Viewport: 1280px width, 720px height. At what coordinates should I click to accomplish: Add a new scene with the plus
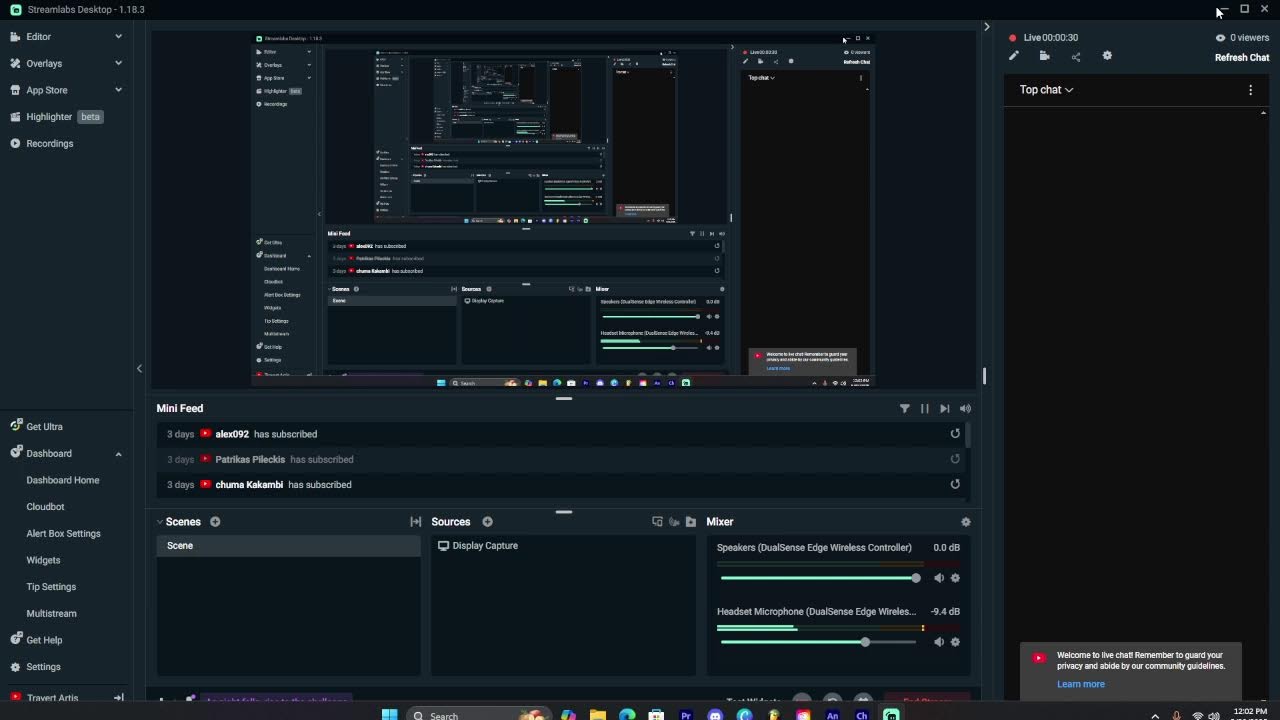click(x=215, y=522)
